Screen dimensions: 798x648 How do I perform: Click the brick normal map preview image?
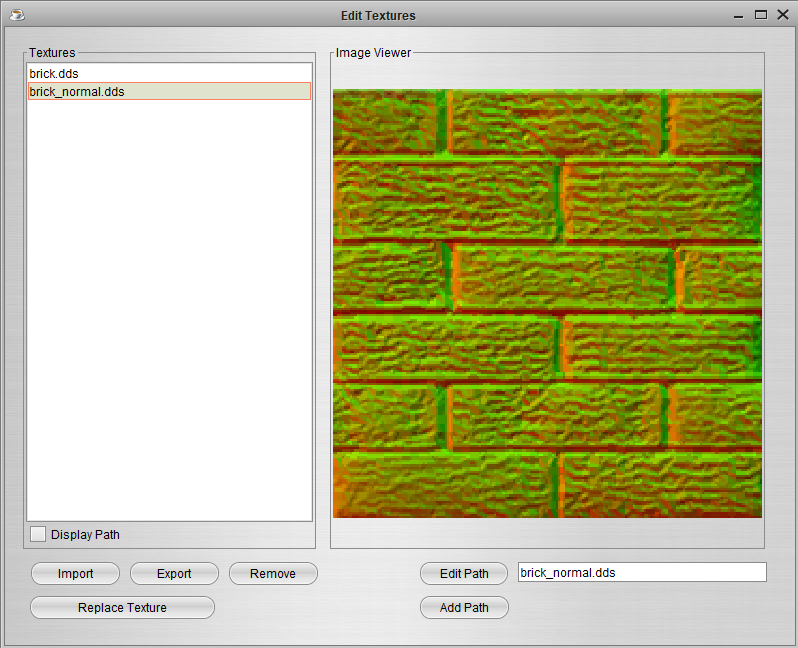tap(547, 303)
